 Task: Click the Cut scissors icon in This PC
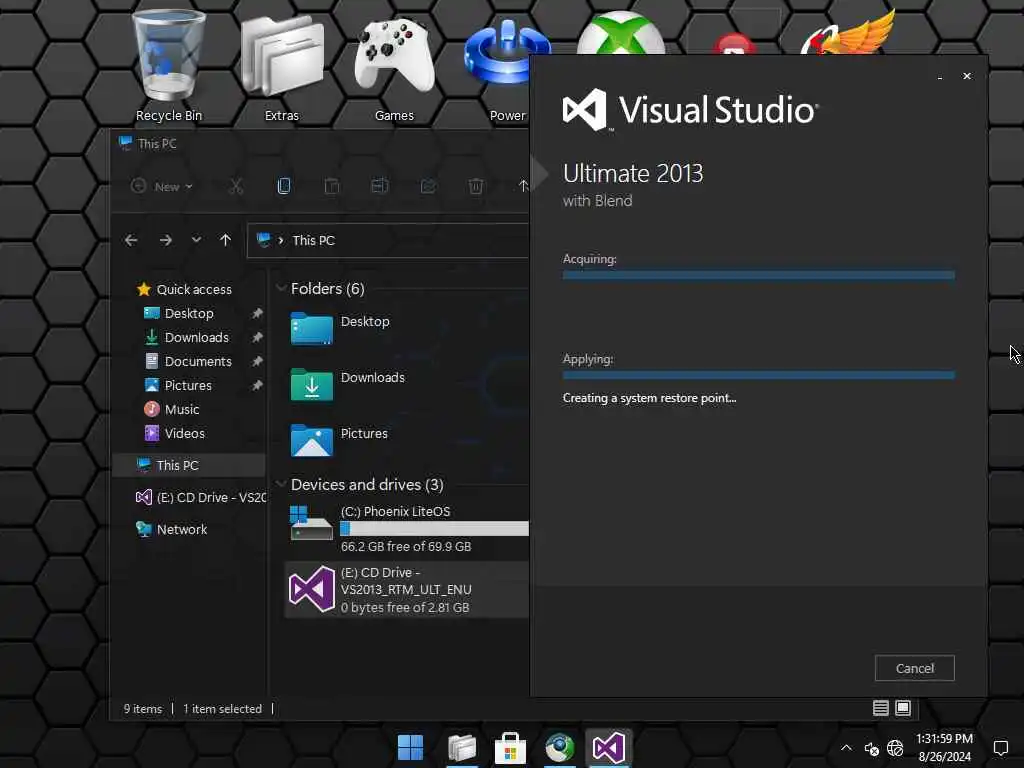coord(236,186)
